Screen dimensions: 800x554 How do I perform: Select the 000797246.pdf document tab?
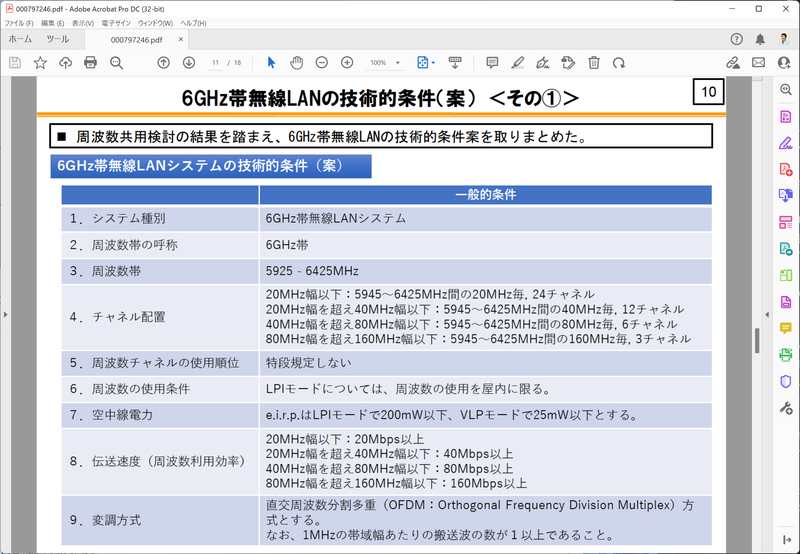(136, 40)
